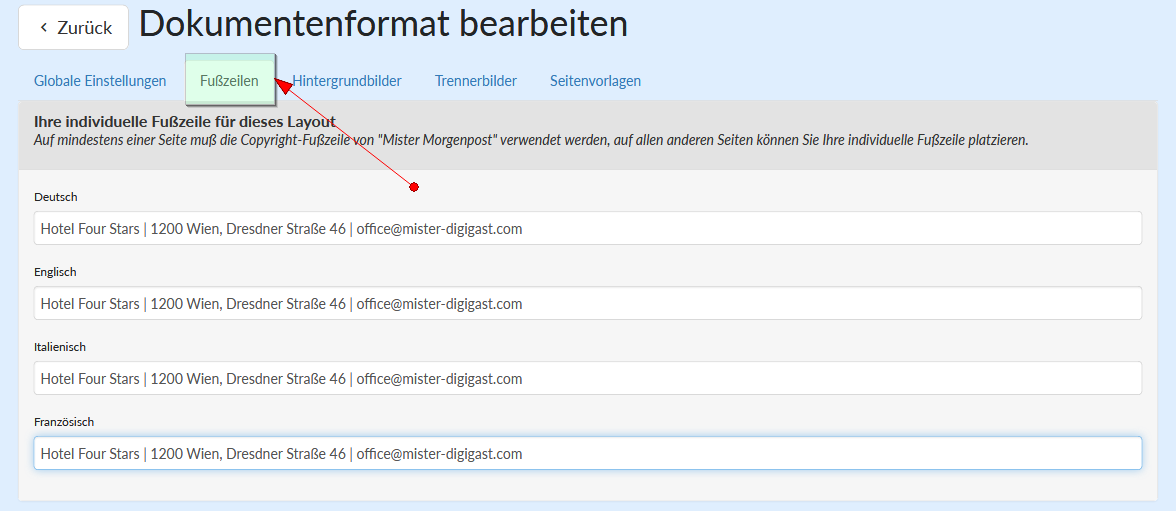Select the Italienisch footer text field
The width and height of the screenshot is (1176, 511).
pyautogui.click(x=587, y=379)
